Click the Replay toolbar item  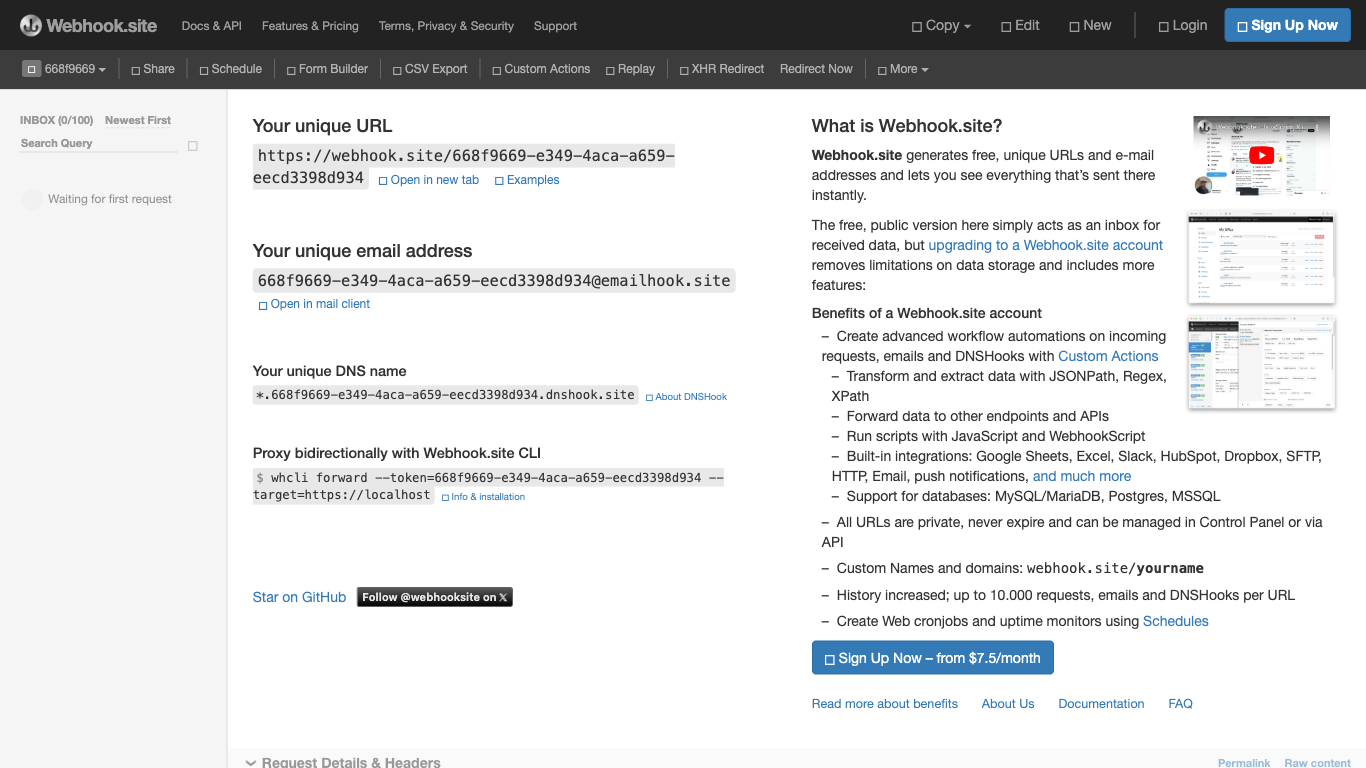(x=630, y=69)
